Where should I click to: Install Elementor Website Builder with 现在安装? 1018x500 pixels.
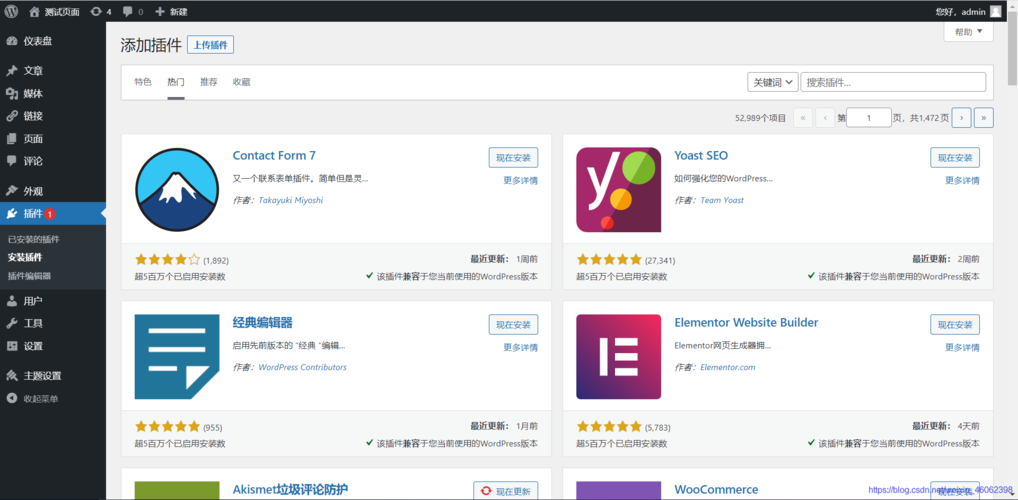click(x=955, y=325)
